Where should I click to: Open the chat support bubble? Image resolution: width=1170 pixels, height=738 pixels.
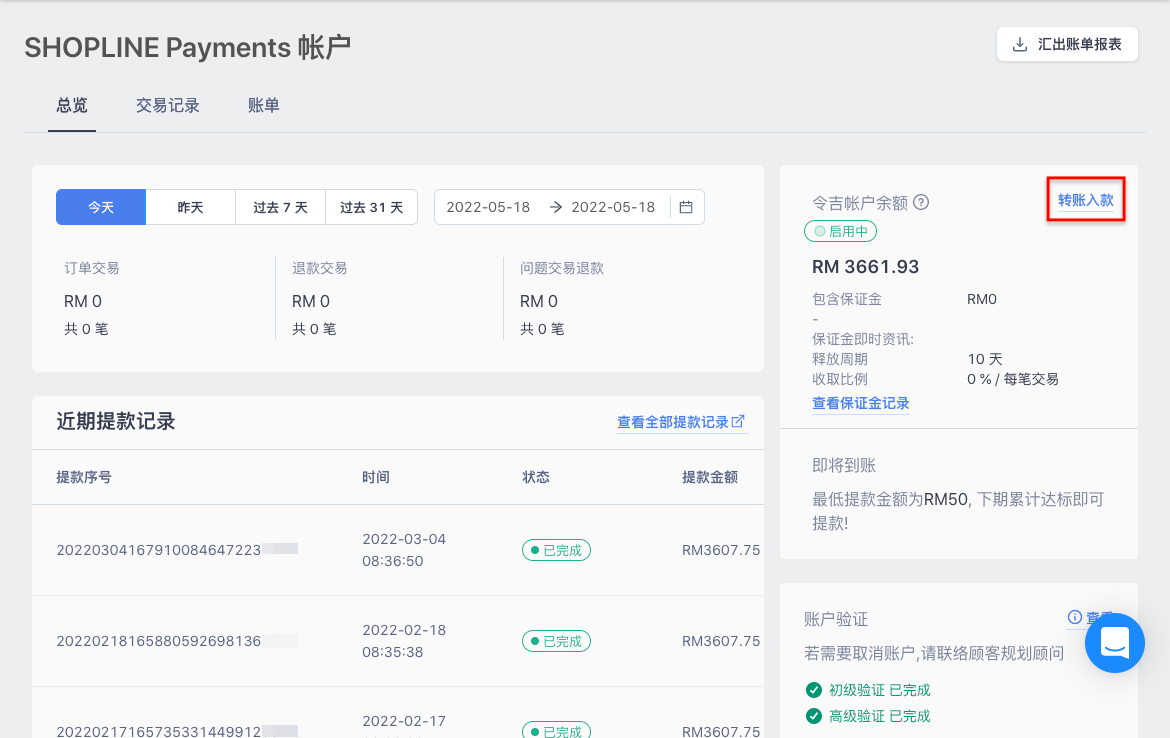1114,642
